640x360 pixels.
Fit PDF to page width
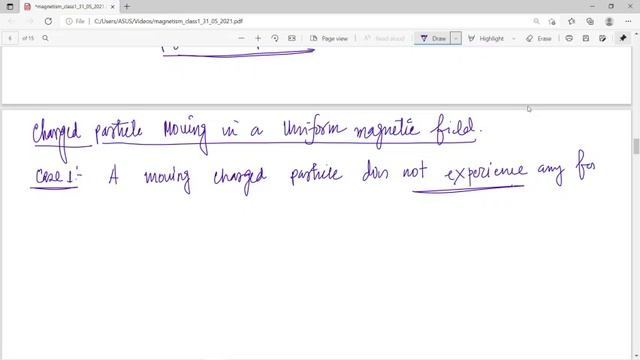click(x=291, y=38)
